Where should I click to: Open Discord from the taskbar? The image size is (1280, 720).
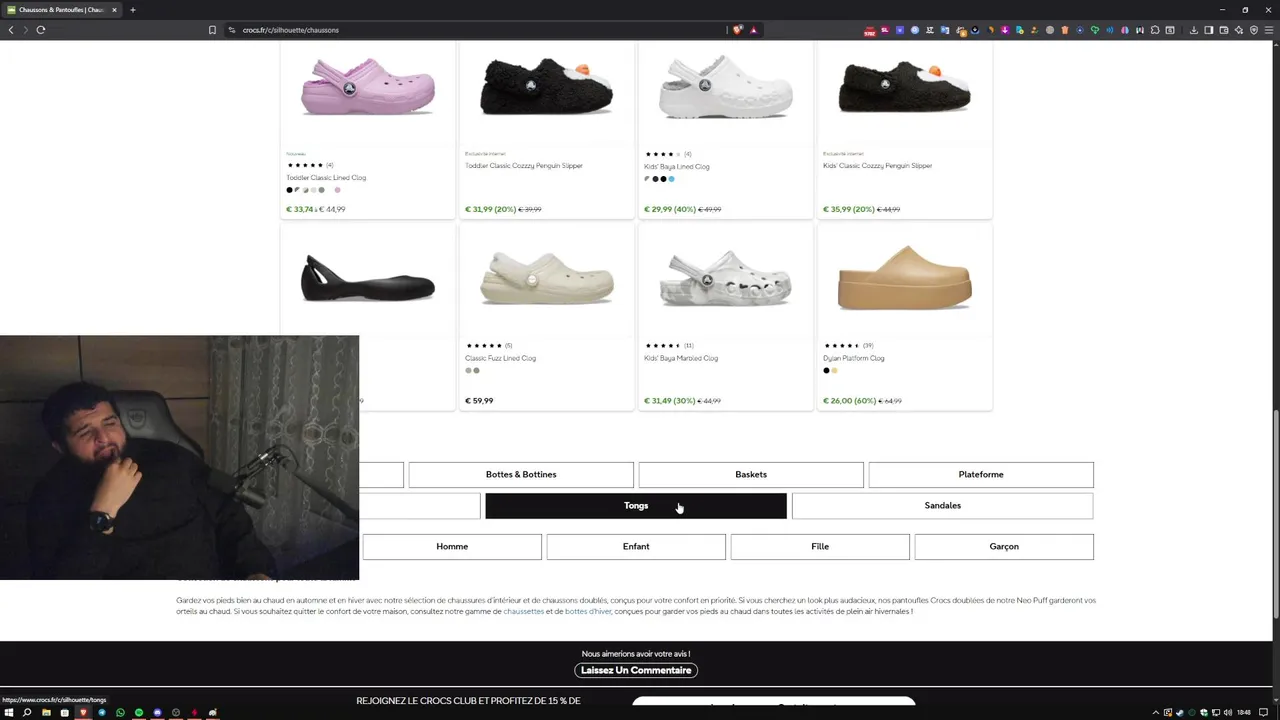[x=157, y=713]
